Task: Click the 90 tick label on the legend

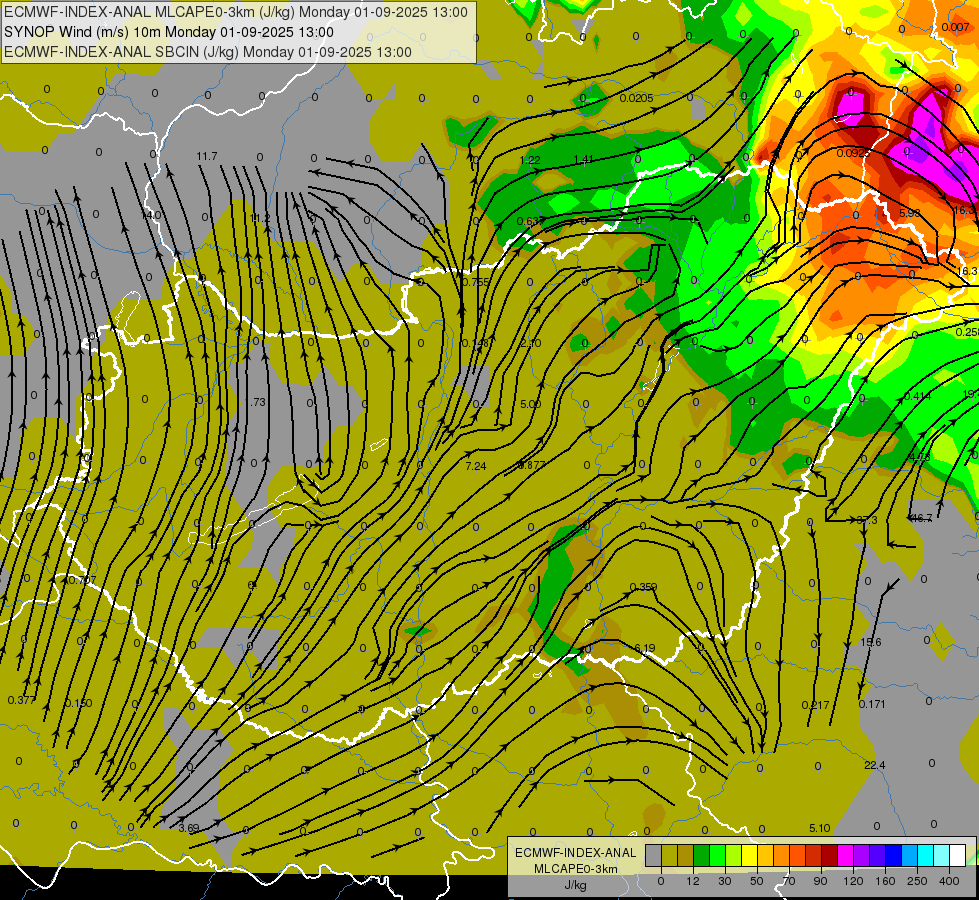Action: click(820, 881)
